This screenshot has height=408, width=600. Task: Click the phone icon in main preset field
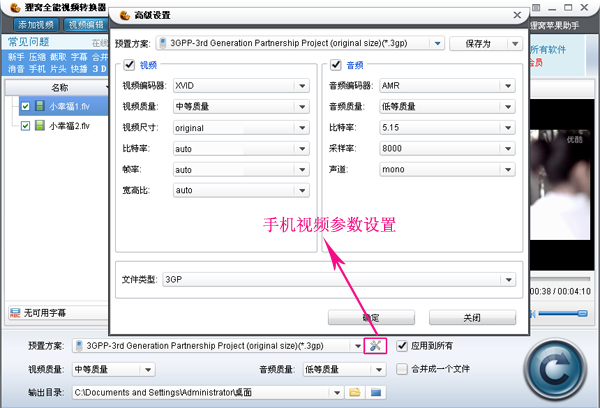click(79, 346)
